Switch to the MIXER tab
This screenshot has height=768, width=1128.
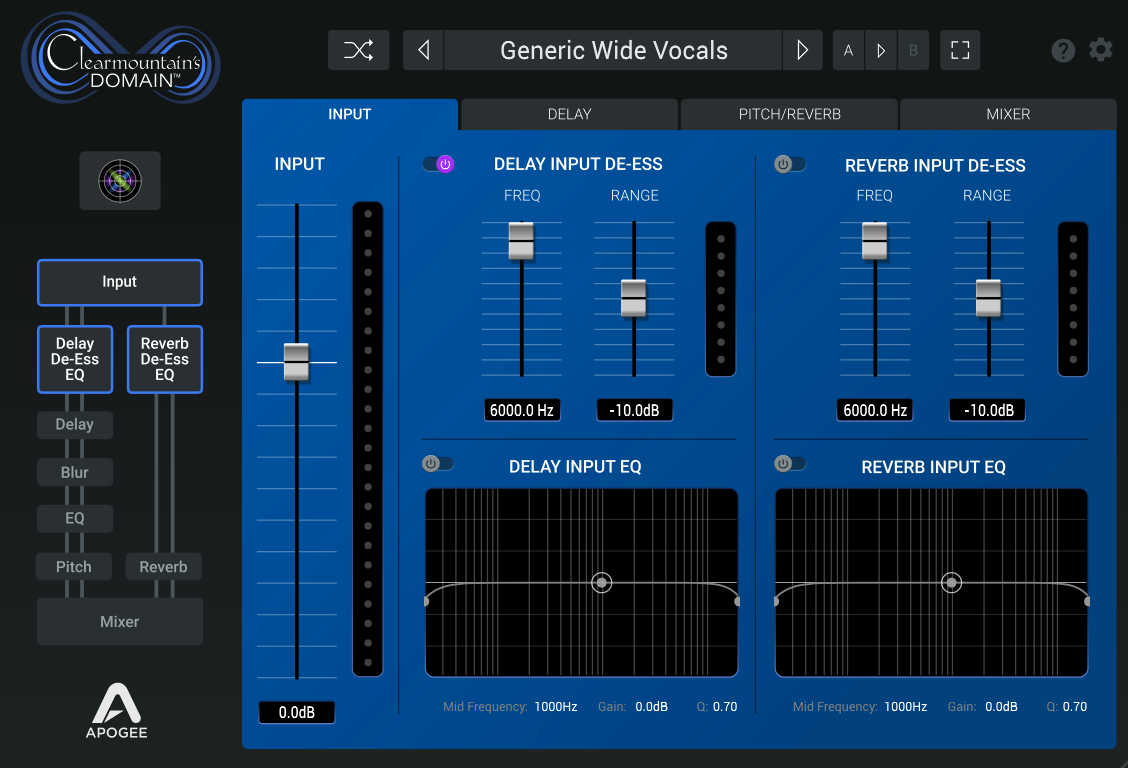[1008, 114]
